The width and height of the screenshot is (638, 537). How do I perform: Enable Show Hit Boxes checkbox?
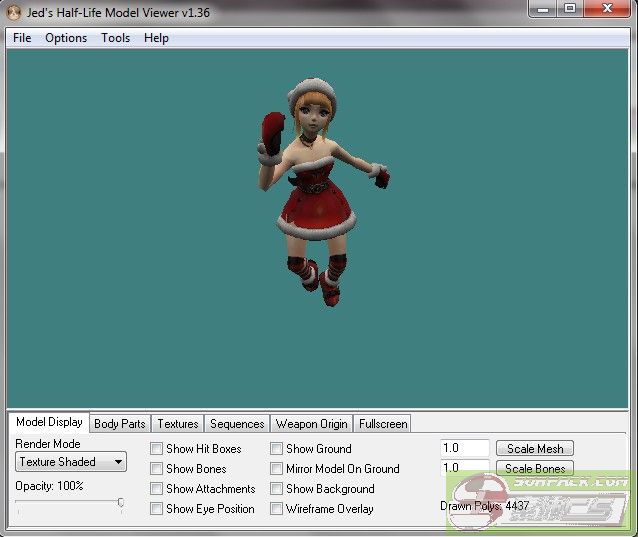click(156, 449)
